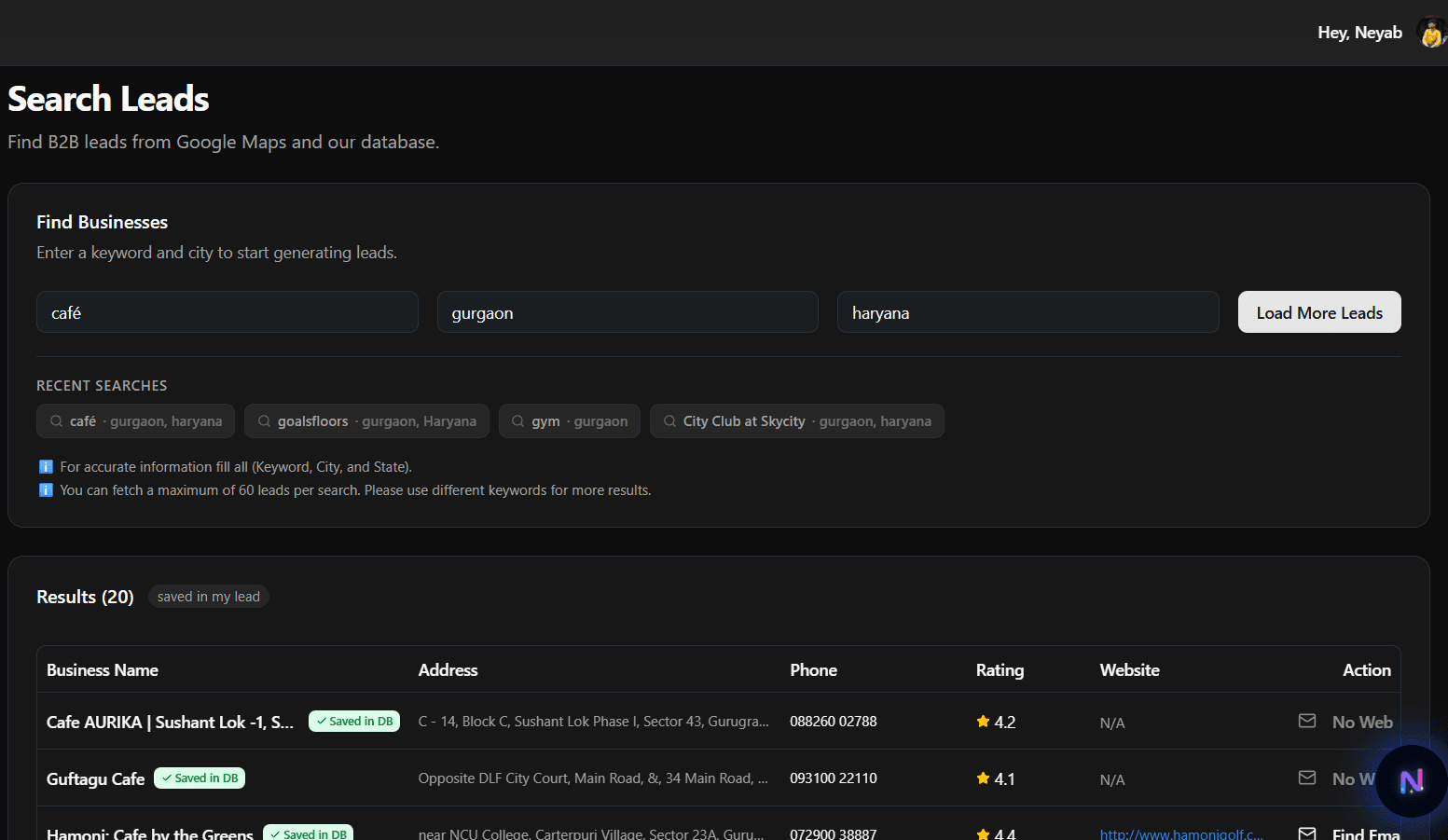1448x840 pixels.
Task: Click the Find Businesses heading
Action: 103,222
